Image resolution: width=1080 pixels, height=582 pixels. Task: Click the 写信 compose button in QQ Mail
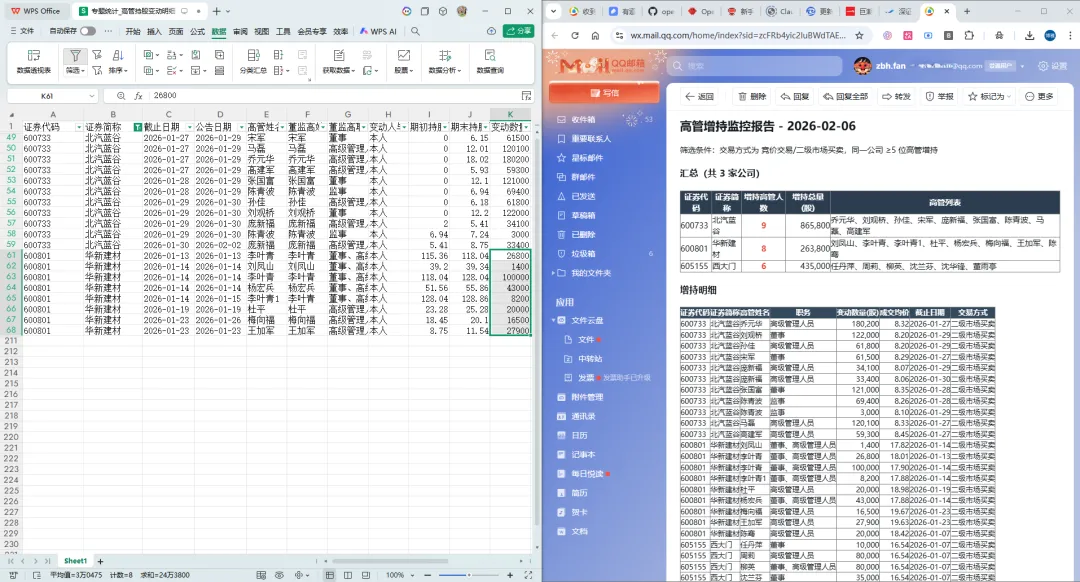tap(604, 92)
